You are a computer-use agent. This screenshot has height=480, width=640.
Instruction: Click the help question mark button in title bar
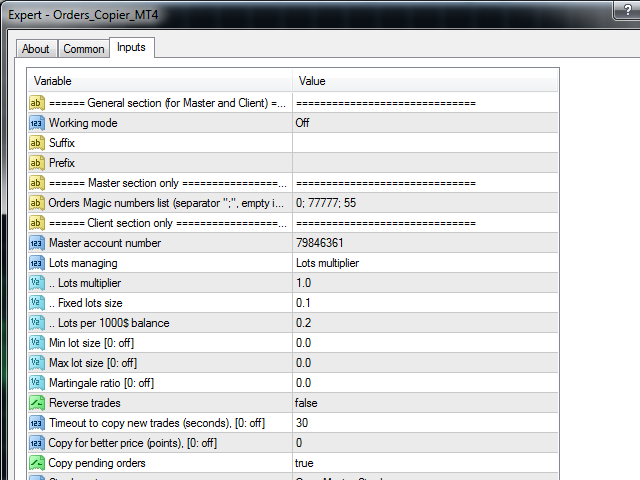(627, 10)
